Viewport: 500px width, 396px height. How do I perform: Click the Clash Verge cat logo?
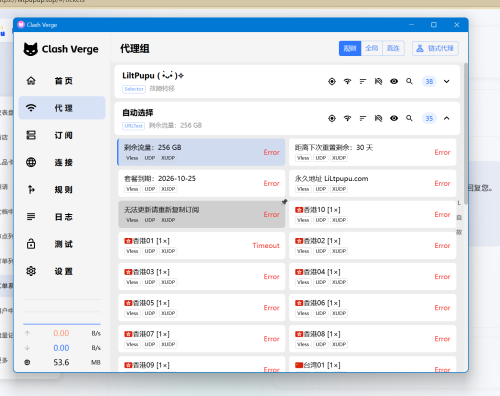[x=31, y=49]
